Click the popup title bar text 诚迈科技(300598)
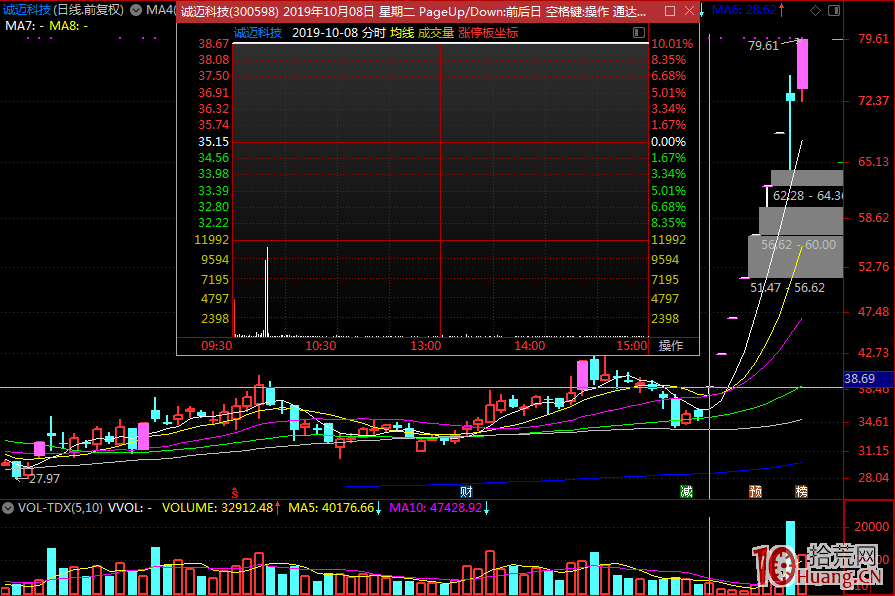The height and width of the screenshot is (596, 895). point(229,11)
